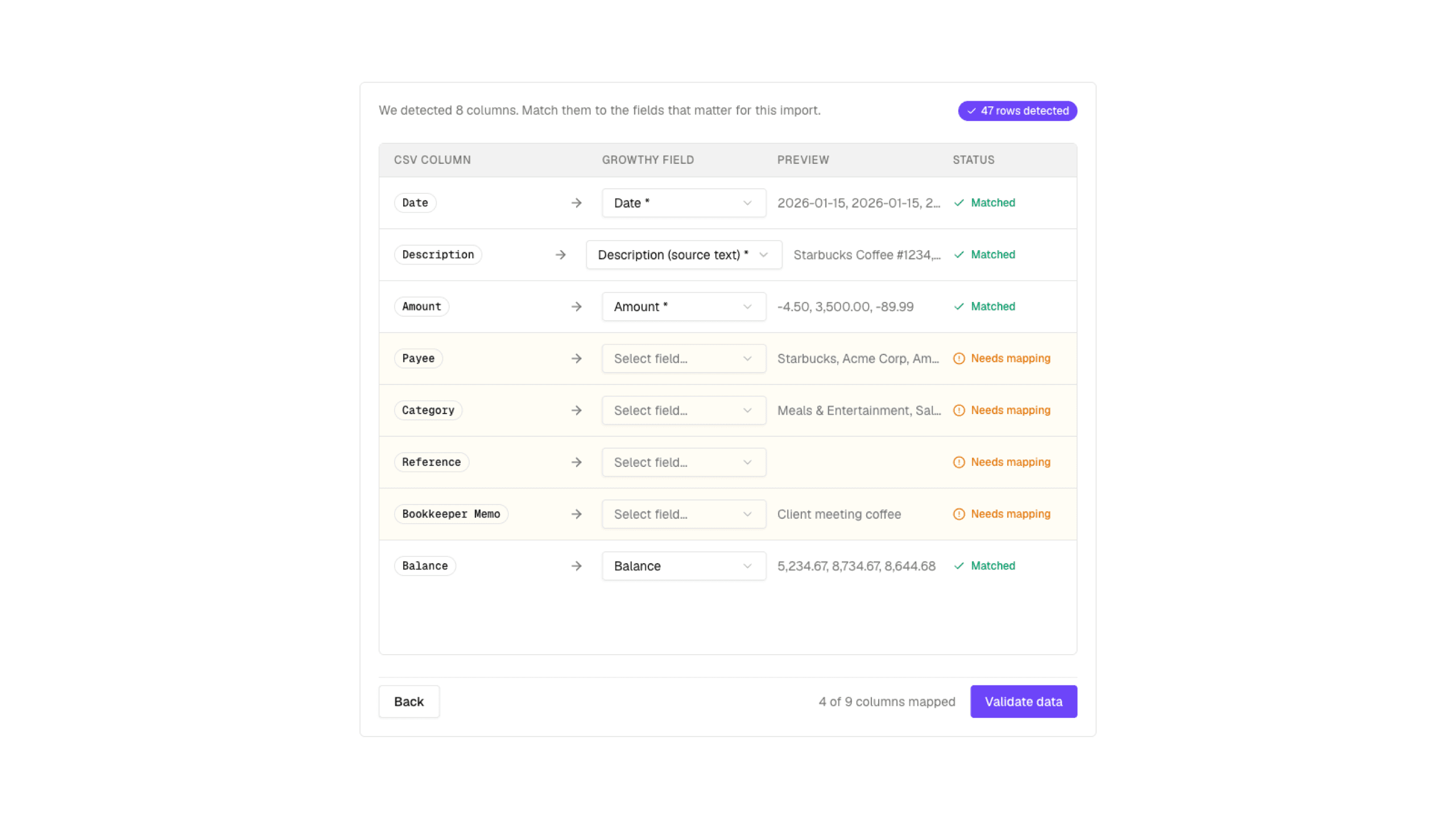Select a field for the Payee column
Image resolution: width=1456 pixels, height=819 pixels.
(x=684, y=358)
